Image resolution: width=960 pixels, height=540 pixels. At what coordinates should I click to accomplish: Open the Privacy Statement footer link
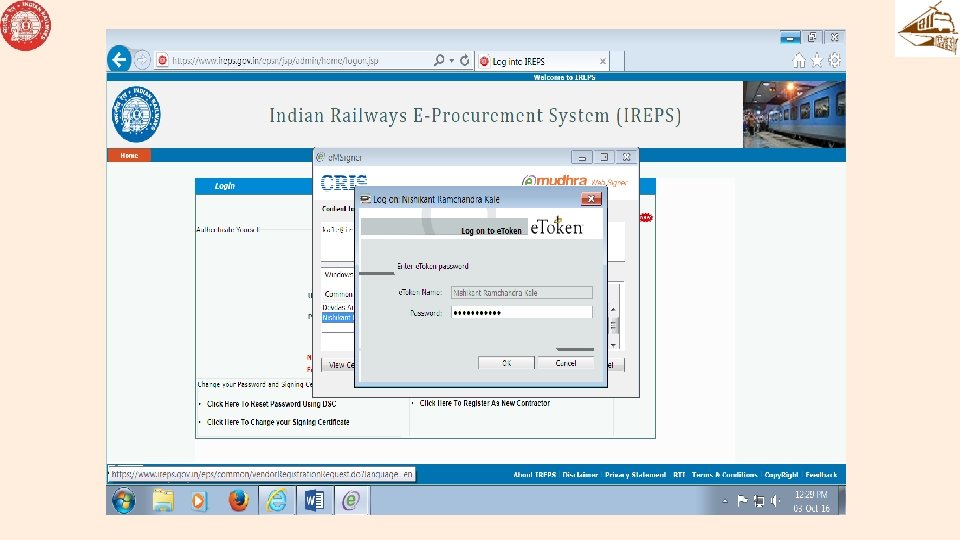(x=636, y=475)
